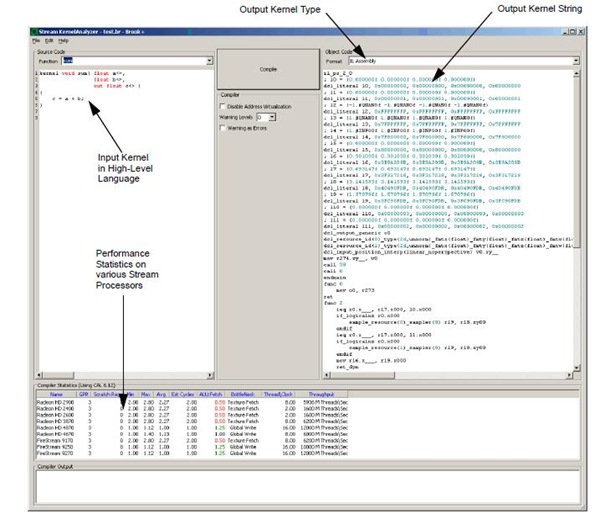Open the Warning Levels dropdown
The width and height of the screenshot is (600, 519).
tap(272, 117)
